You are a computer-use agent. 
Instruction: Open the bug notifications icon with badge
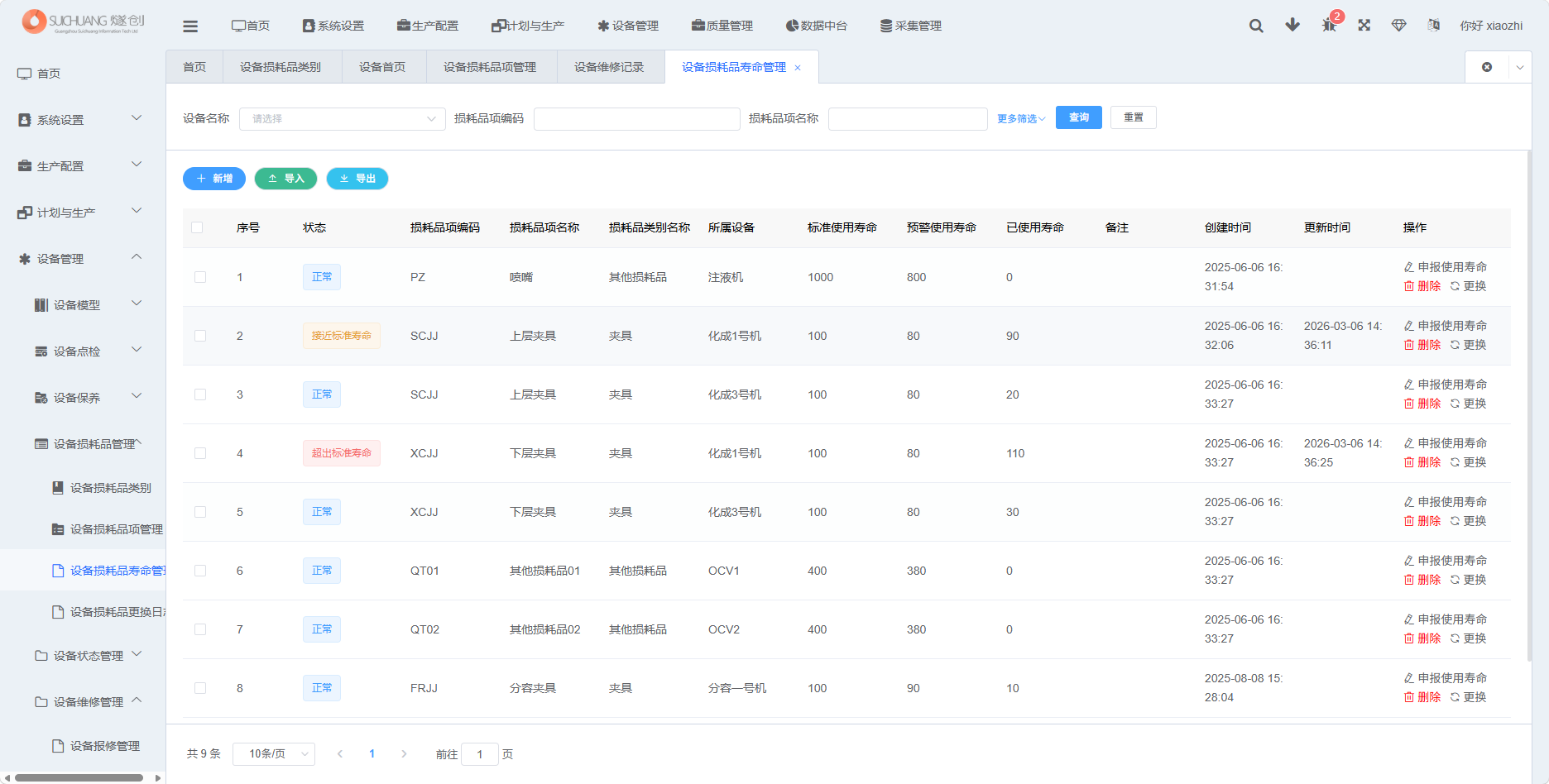(1330, 25)
